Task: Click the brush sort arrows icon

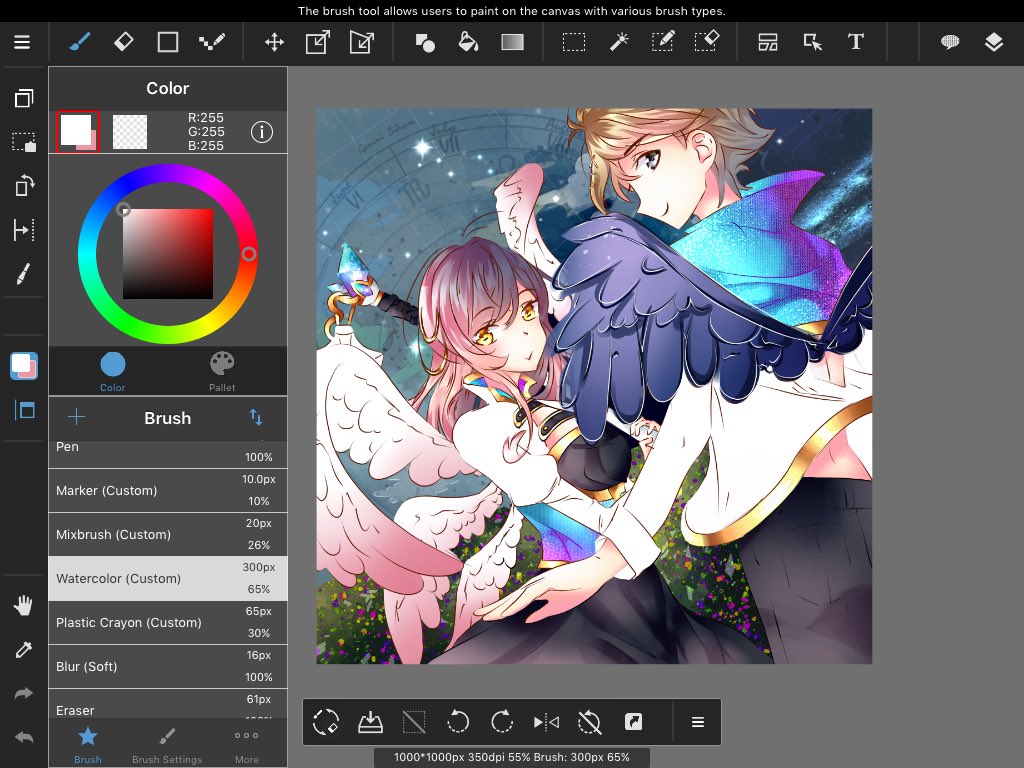Action: (x=256, y=417)
